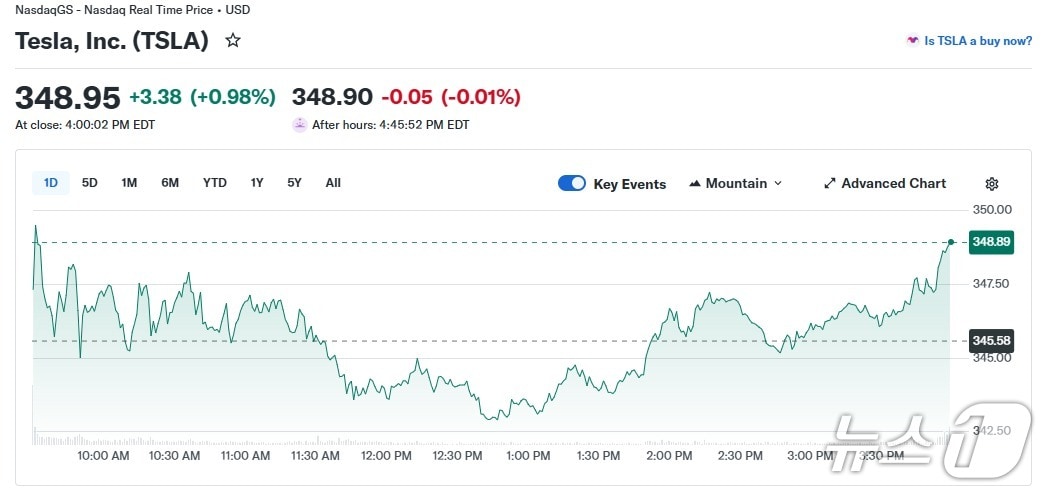Click the Mountain chart type icon

(694, 184)
